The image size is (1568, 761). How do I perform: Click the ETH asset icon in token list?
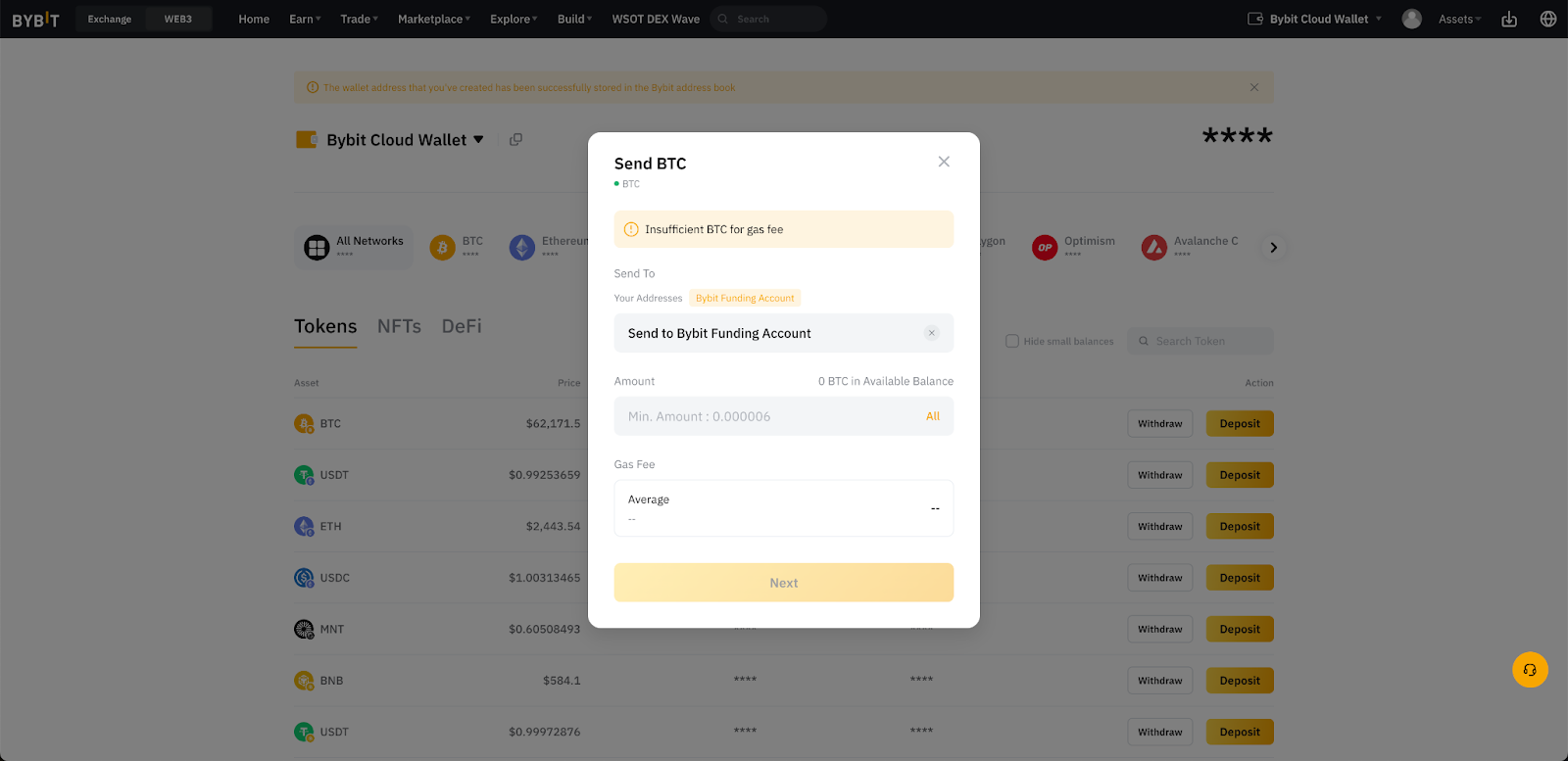pos(304,527)
